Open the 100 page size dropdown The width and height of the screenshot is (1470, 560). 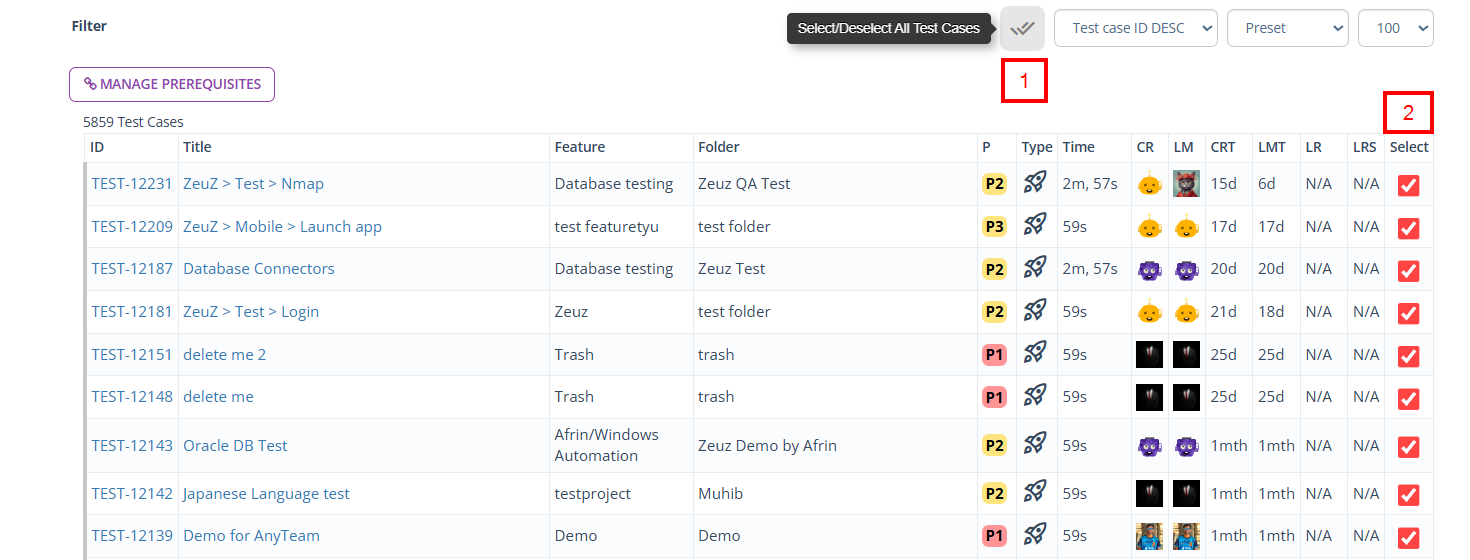(1395, 28)
